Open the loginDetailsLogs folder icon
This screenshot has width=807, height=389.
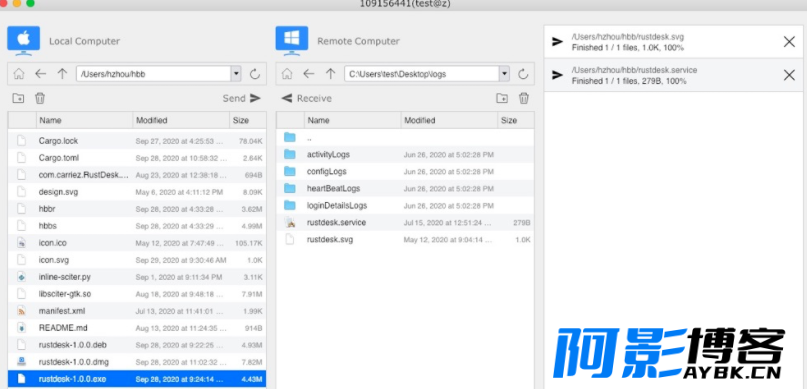290,205
